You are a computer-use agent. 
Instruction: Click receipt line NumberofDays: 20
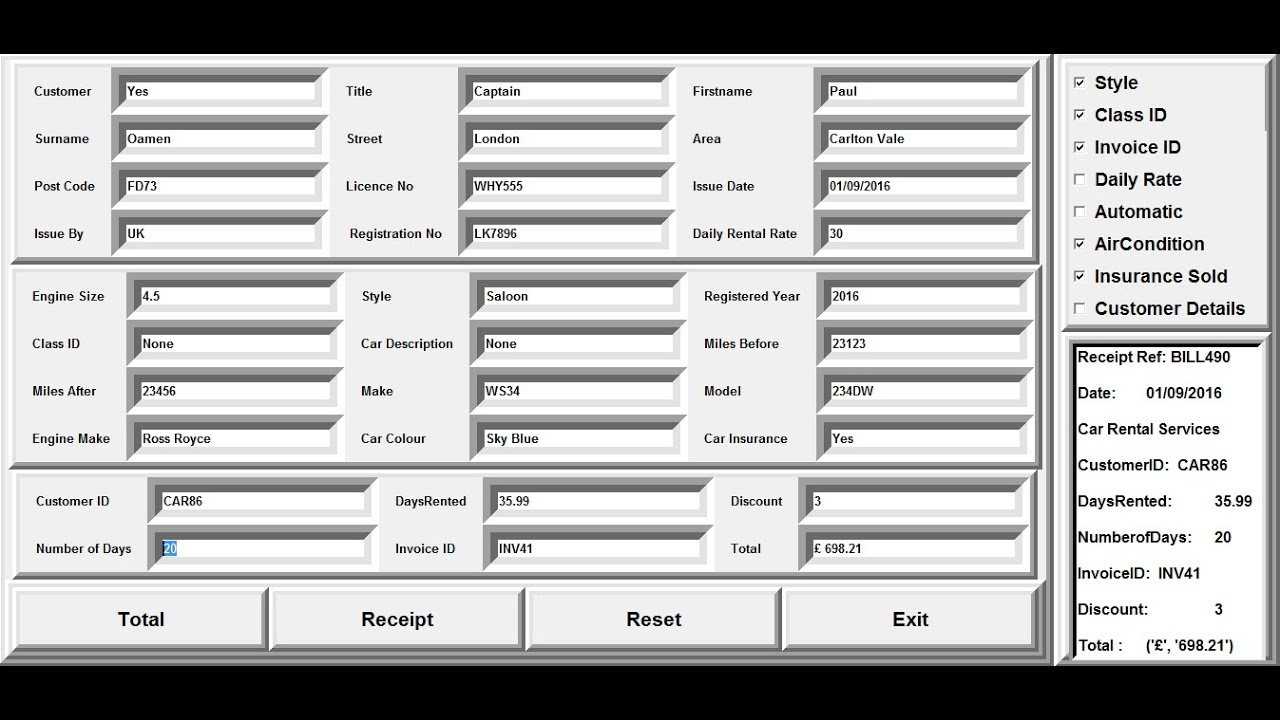tap(1154, 537)
